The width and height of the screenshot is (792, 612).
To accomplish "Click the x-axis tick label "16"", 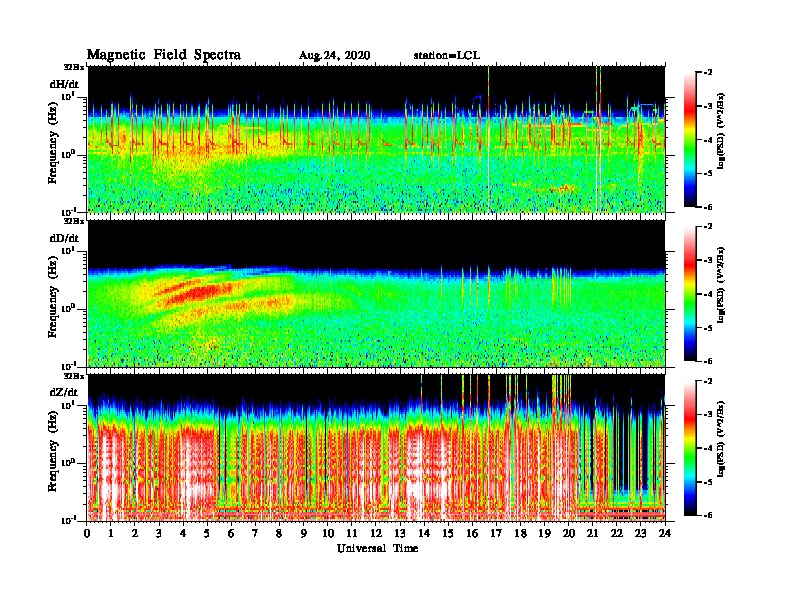I will click(472, 533).
